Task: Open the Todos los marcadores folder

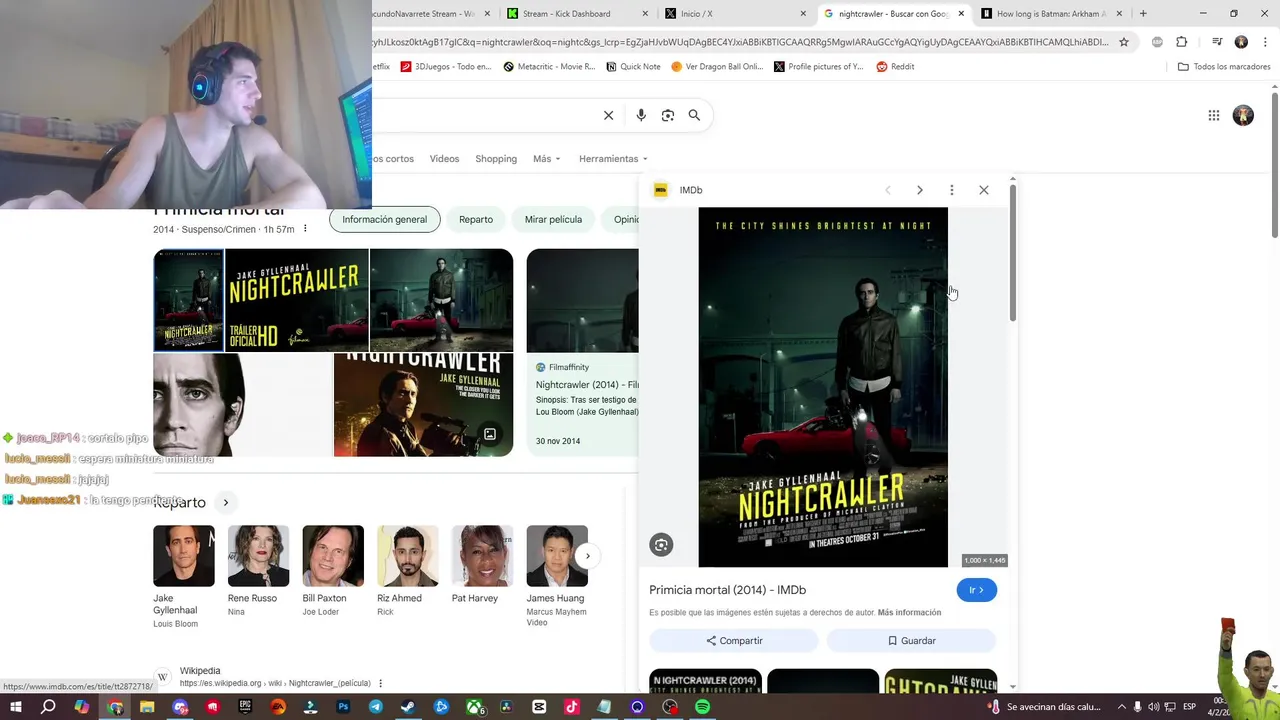Action: [1225, 67]
